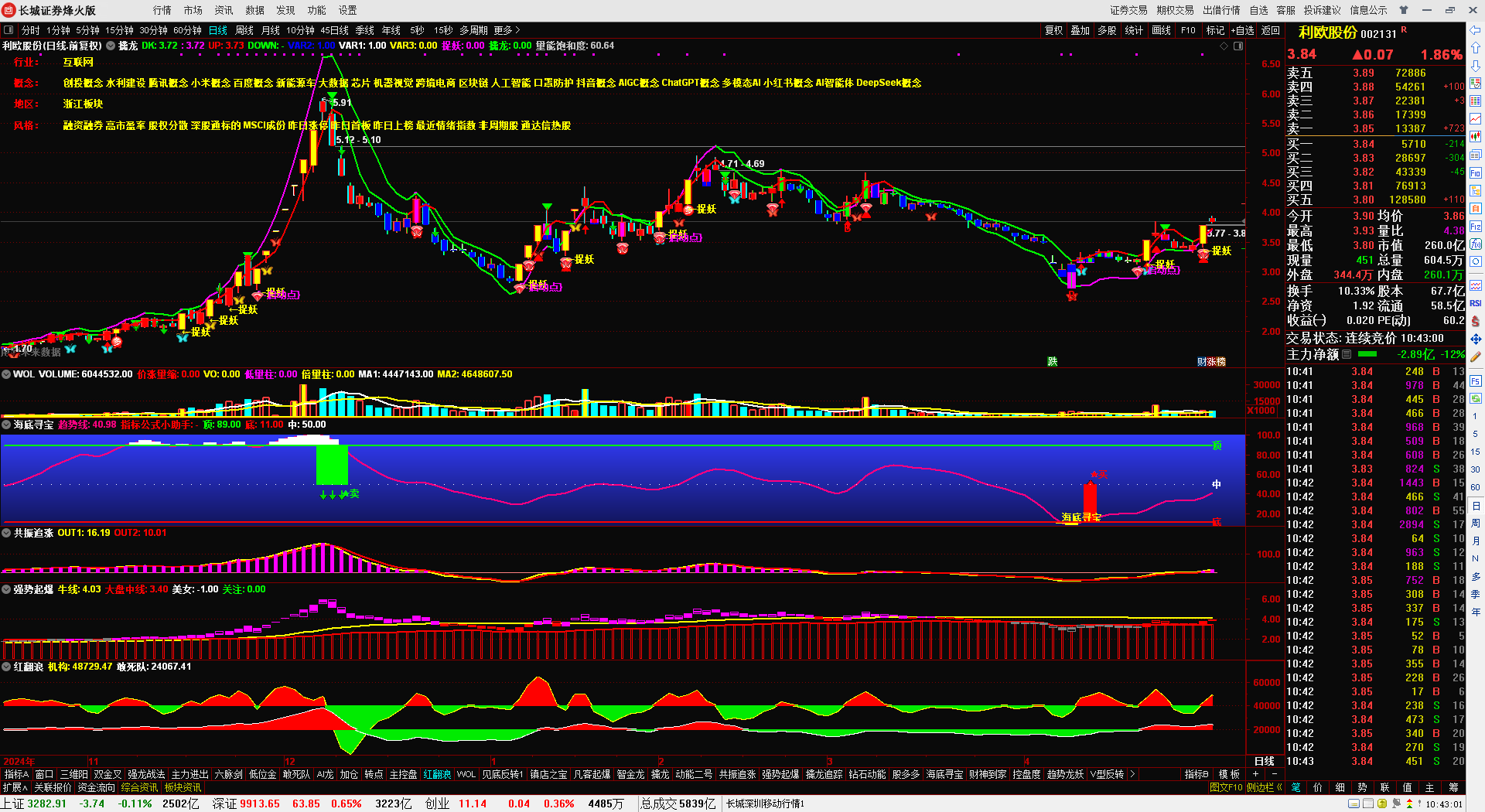Viewport: 1485px width, 812px height.
Task: Open the 行情 menu
Action: coord(162,10)
